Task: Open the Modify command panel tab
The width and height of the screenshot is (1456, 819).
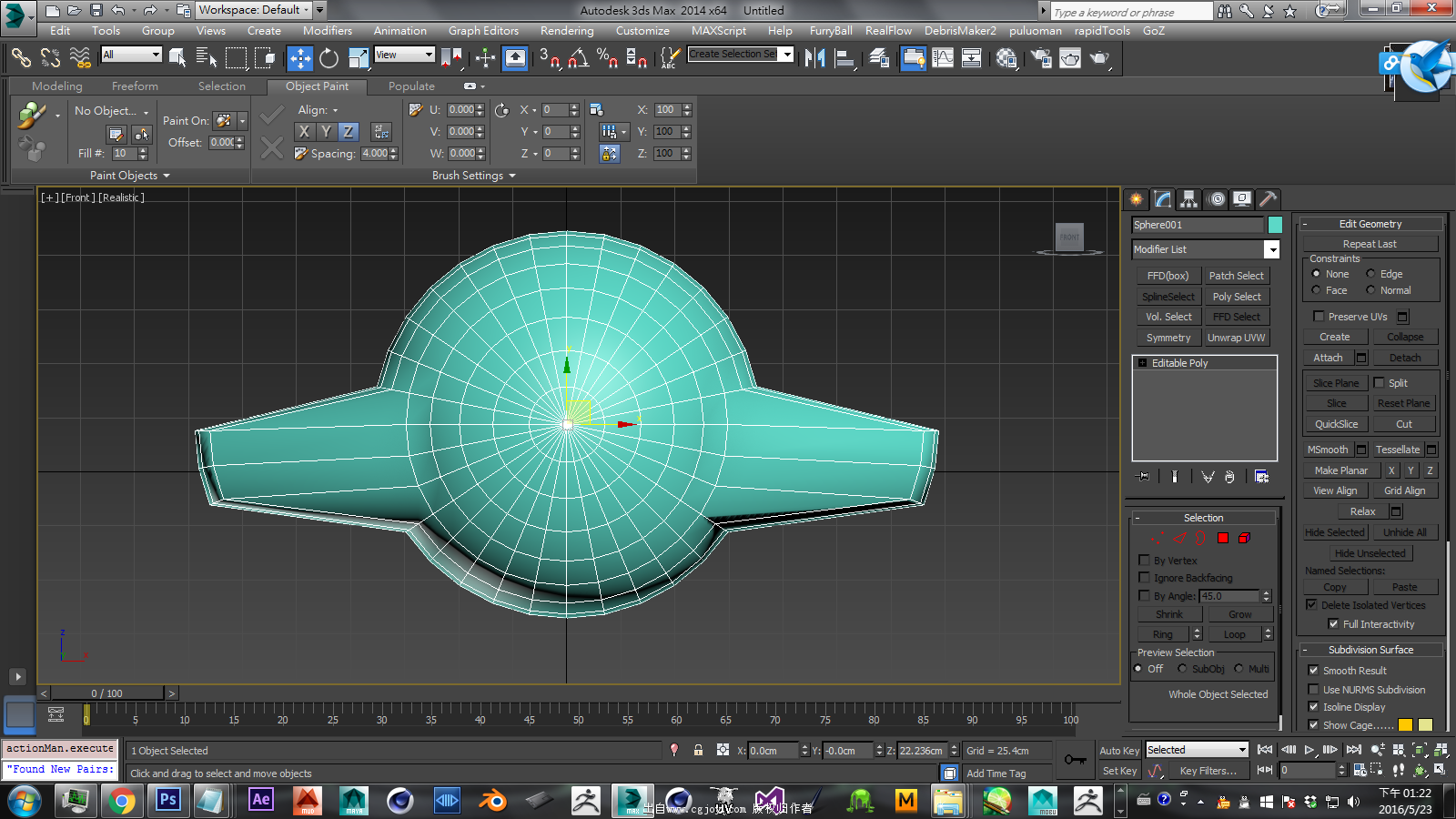Action: pos(1163,199)
